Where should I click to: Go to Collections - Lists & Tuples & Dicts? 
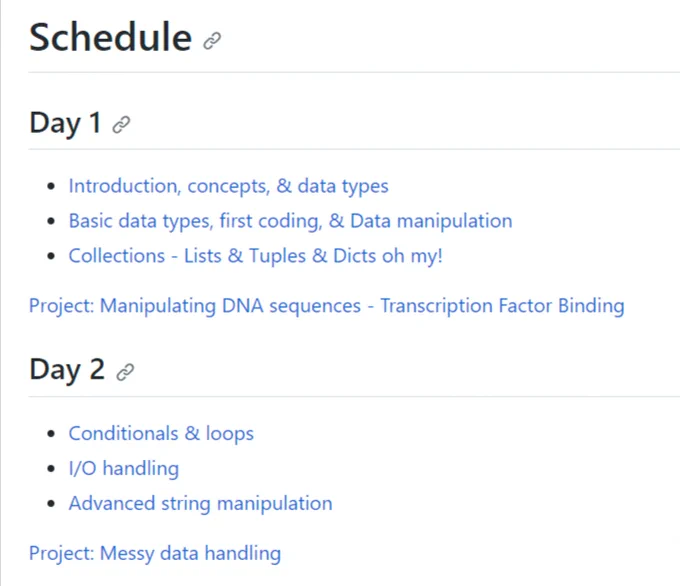(255, 256)
